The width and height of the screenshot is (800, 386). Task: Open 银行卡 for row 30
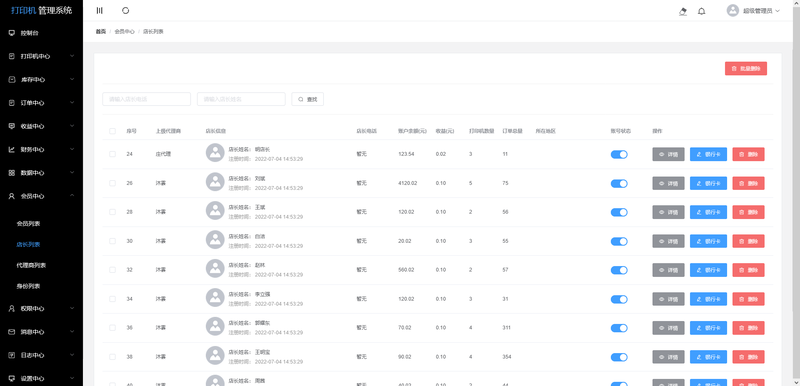(708, 241)
